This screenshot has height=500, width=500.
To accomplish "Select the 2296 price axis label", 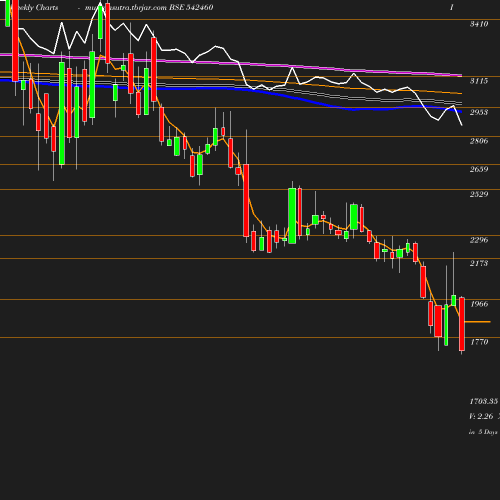I will [479, 240].
